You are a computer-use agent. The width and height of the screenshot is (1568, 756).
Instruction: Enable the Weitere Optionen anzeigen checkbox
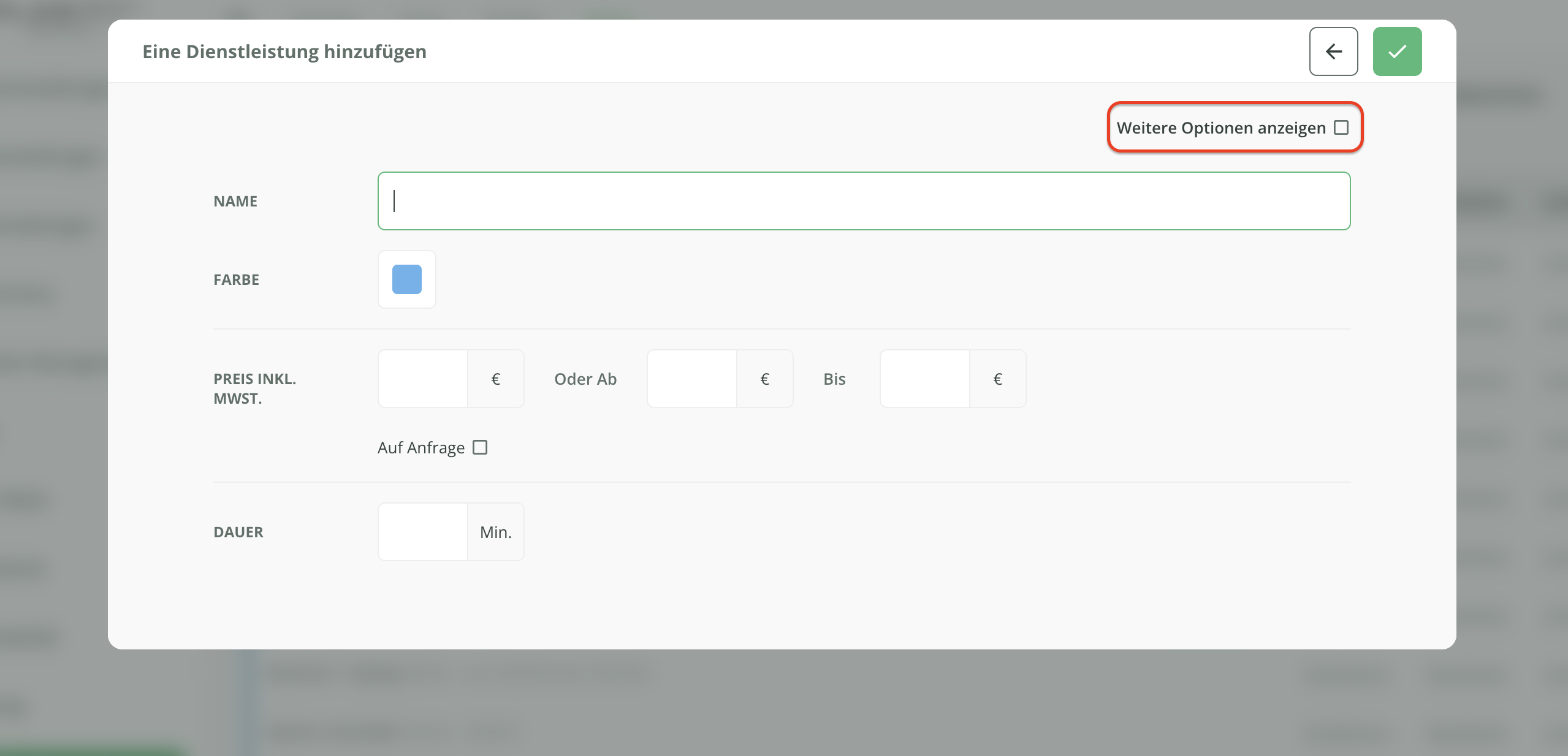point(1341,127)
